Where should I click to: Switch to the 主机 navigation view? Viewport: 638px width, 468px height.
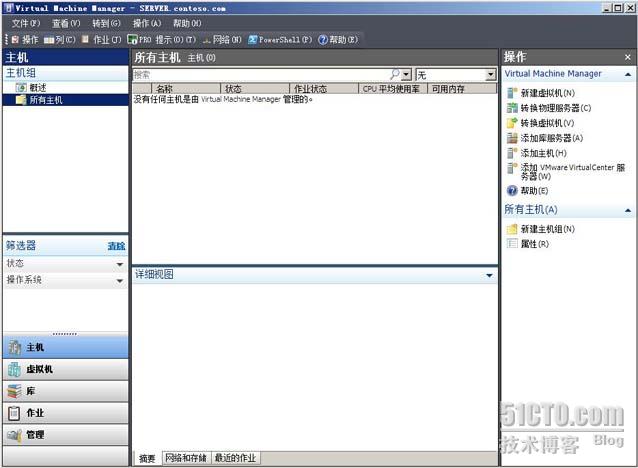[65, 347]
